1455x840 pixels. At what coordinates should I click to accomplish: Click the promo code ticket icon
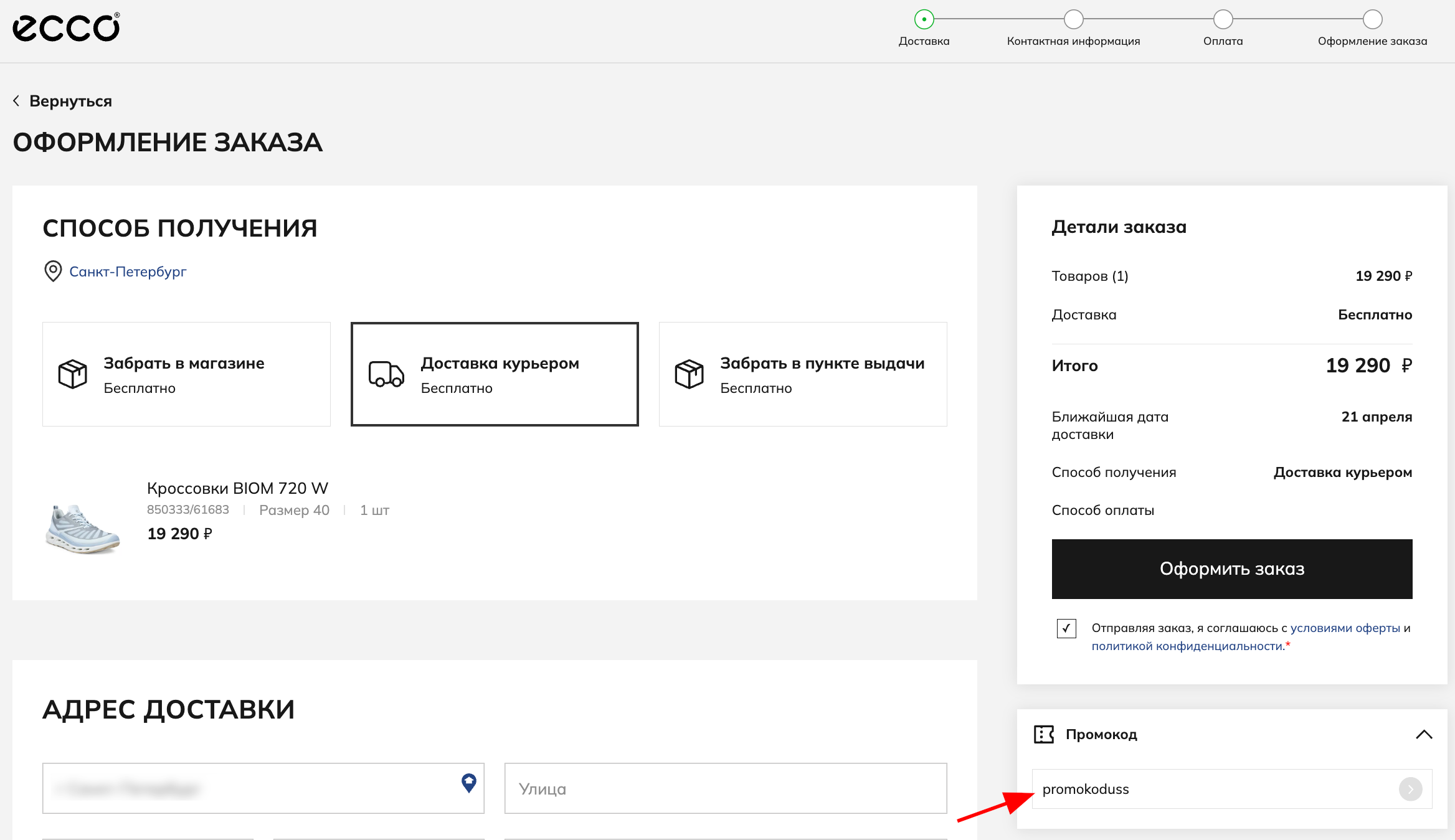[1043, 734]
